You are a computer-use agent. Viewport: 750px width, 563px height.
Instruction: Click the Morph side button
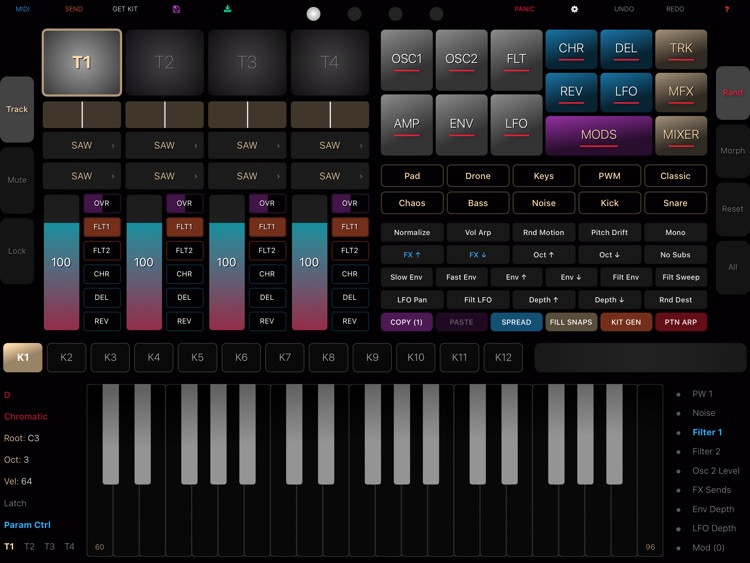pos(732,151)
